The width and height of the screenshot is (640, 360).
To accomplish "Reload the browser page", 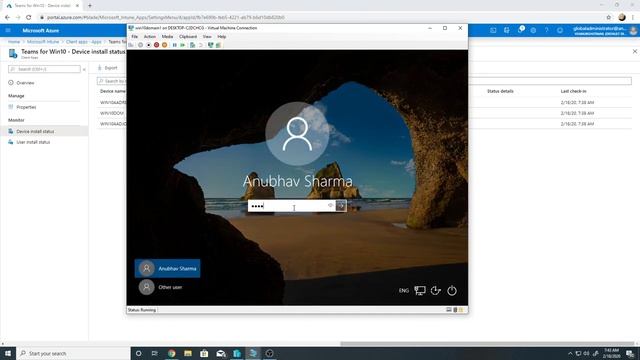I will pyautogui.click(x=29, y=18).
